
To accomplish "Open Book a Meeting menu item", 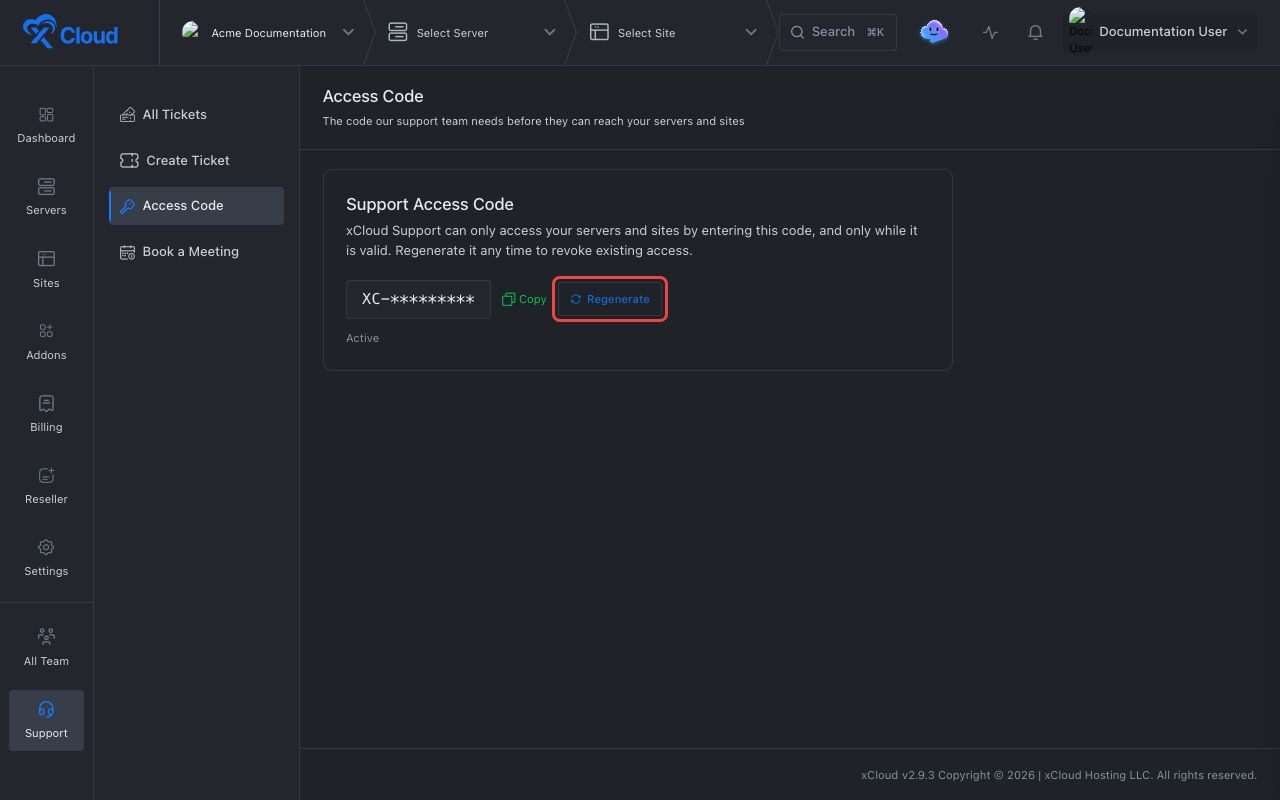I will (196, 252).
